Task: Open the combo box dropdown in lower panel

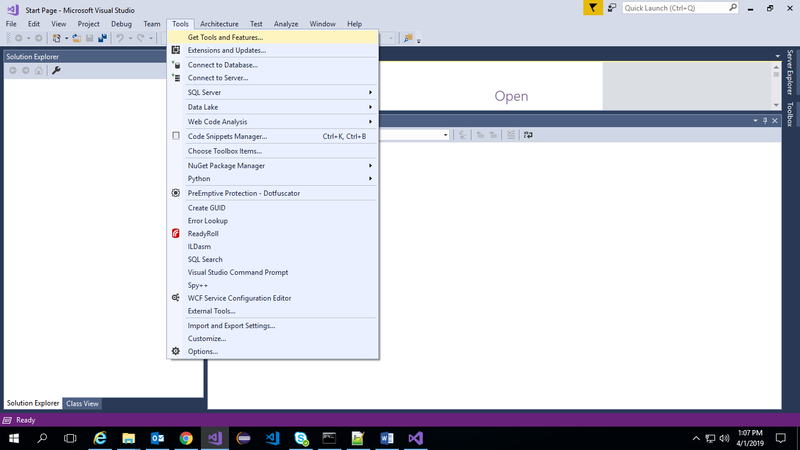Action: coord(444,134)
